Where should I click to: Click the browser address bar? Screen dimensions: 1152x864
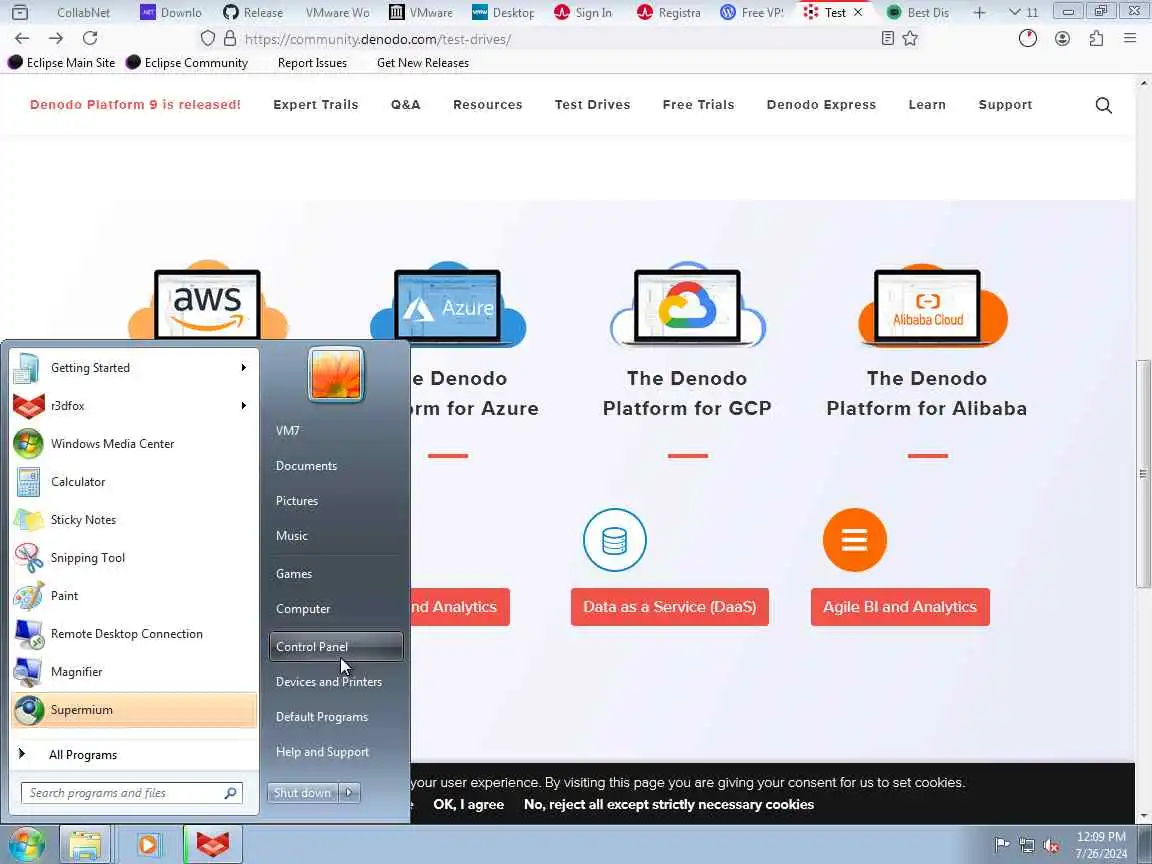tap(558, 38)
